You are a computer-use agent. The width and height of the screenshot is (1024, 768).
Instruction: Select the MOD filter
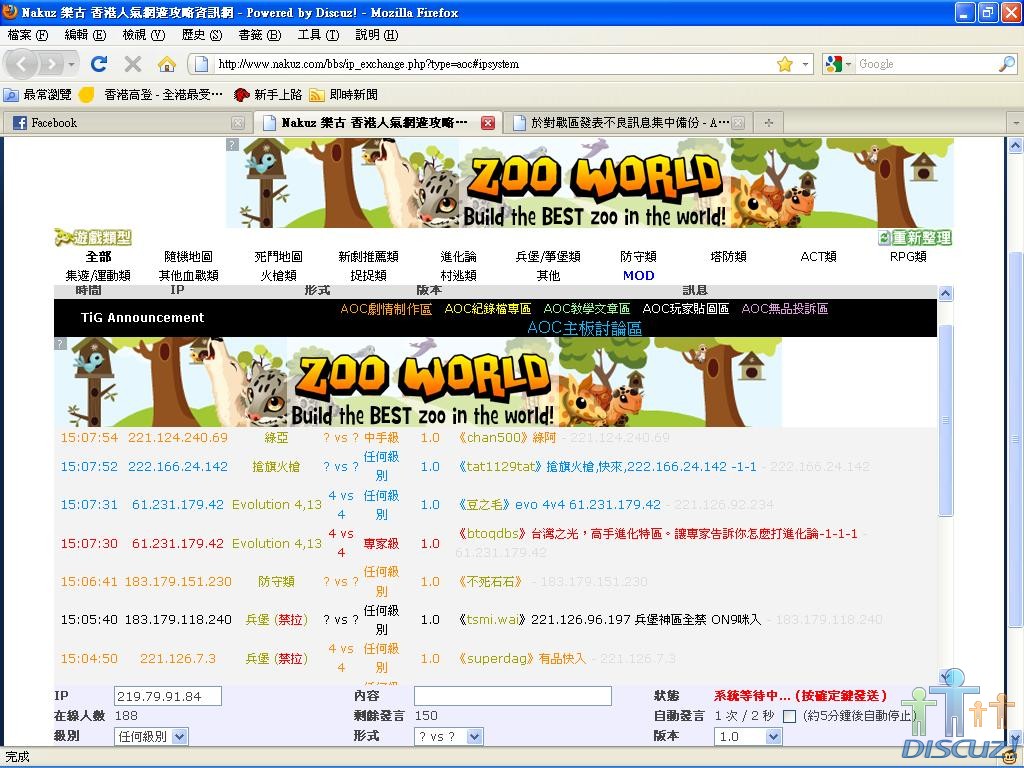639,276
